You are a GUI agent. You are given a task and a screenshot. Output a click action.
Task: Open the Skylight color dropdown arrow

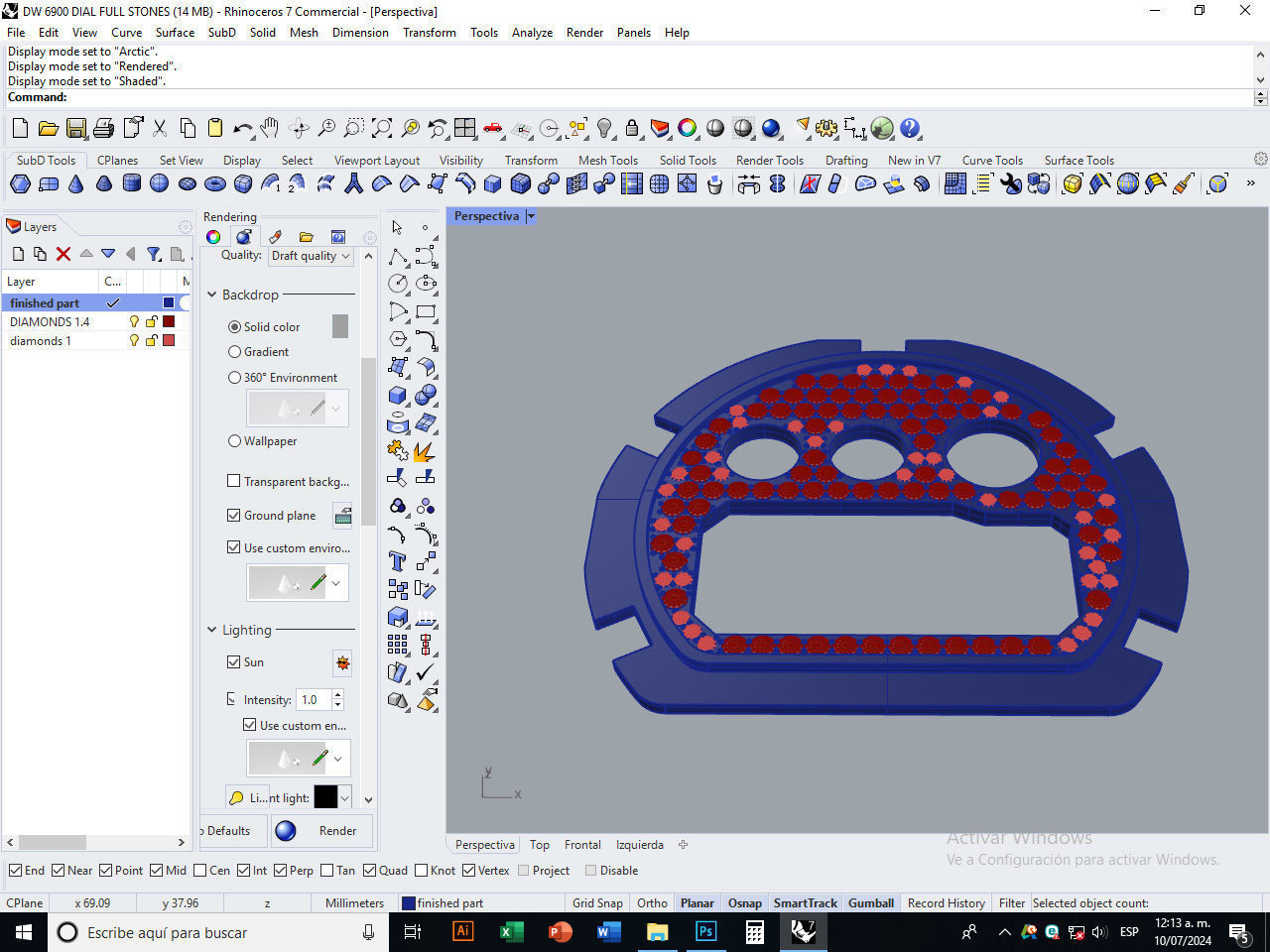coord(344,797)
